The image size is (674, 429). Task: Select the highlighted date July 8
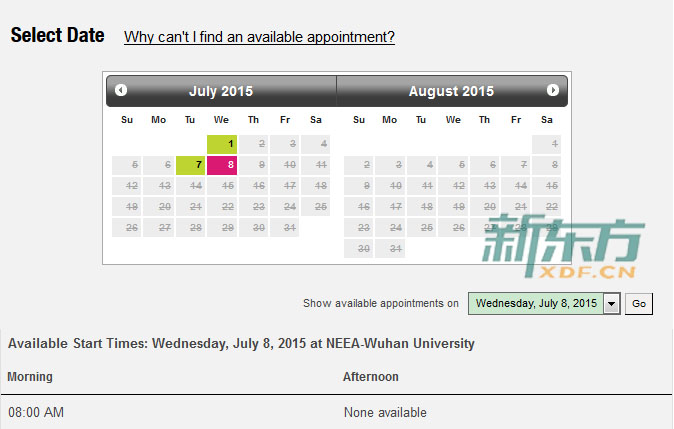(x=222, y=165)
